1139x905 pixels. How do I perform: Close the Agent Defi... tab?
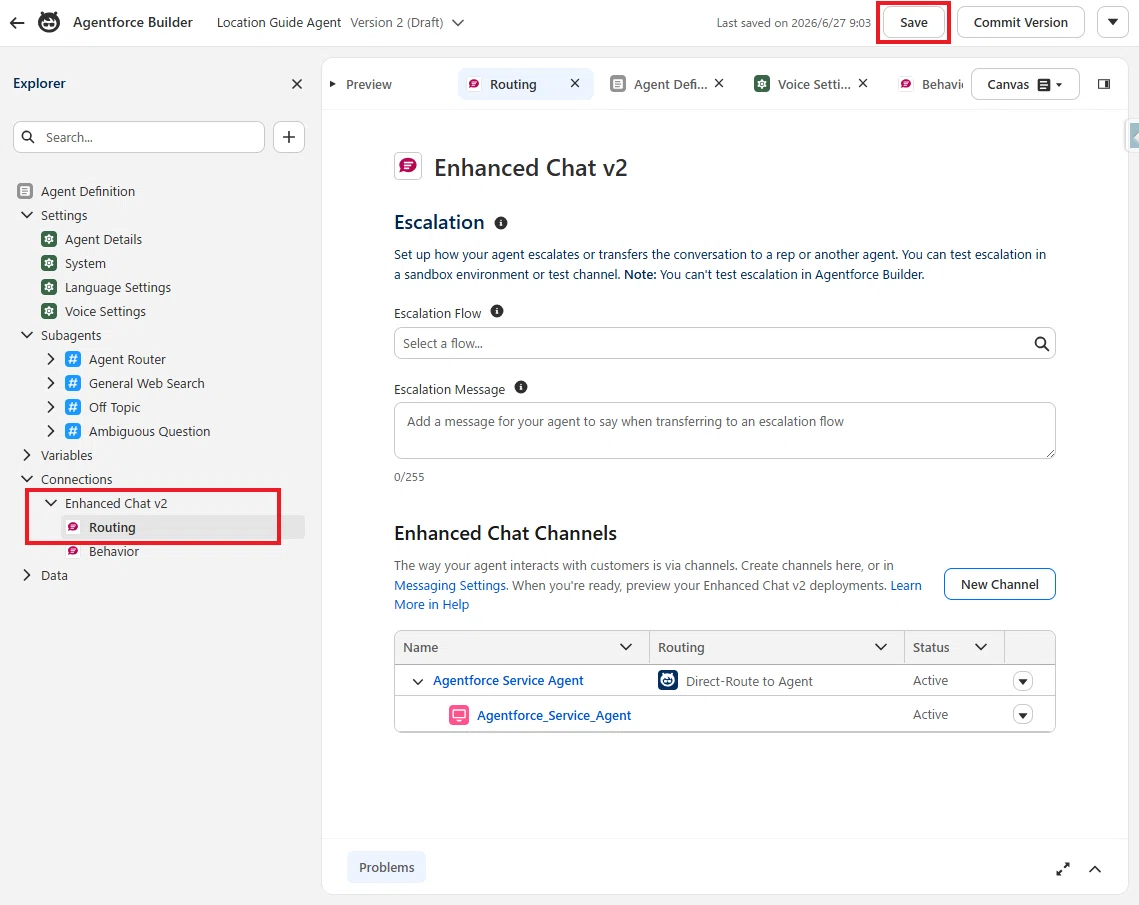pyautogui.click(x=718, y=84)
